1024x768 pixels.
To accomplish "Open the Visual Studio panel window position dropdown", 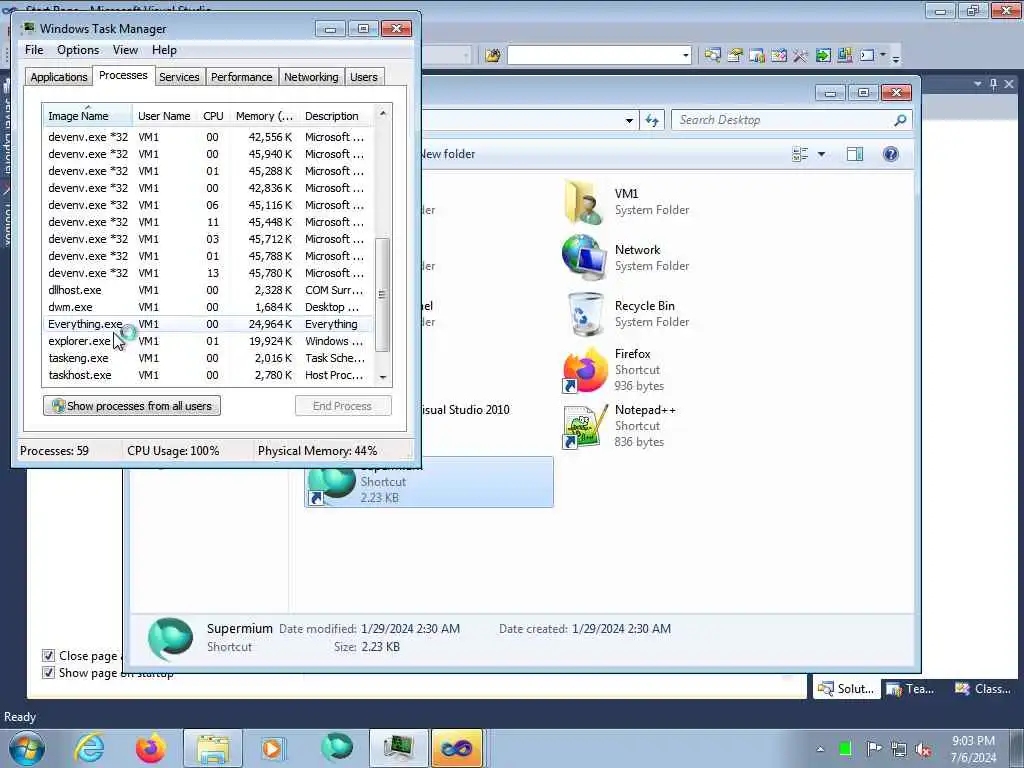I will click(x=978, y=84).
